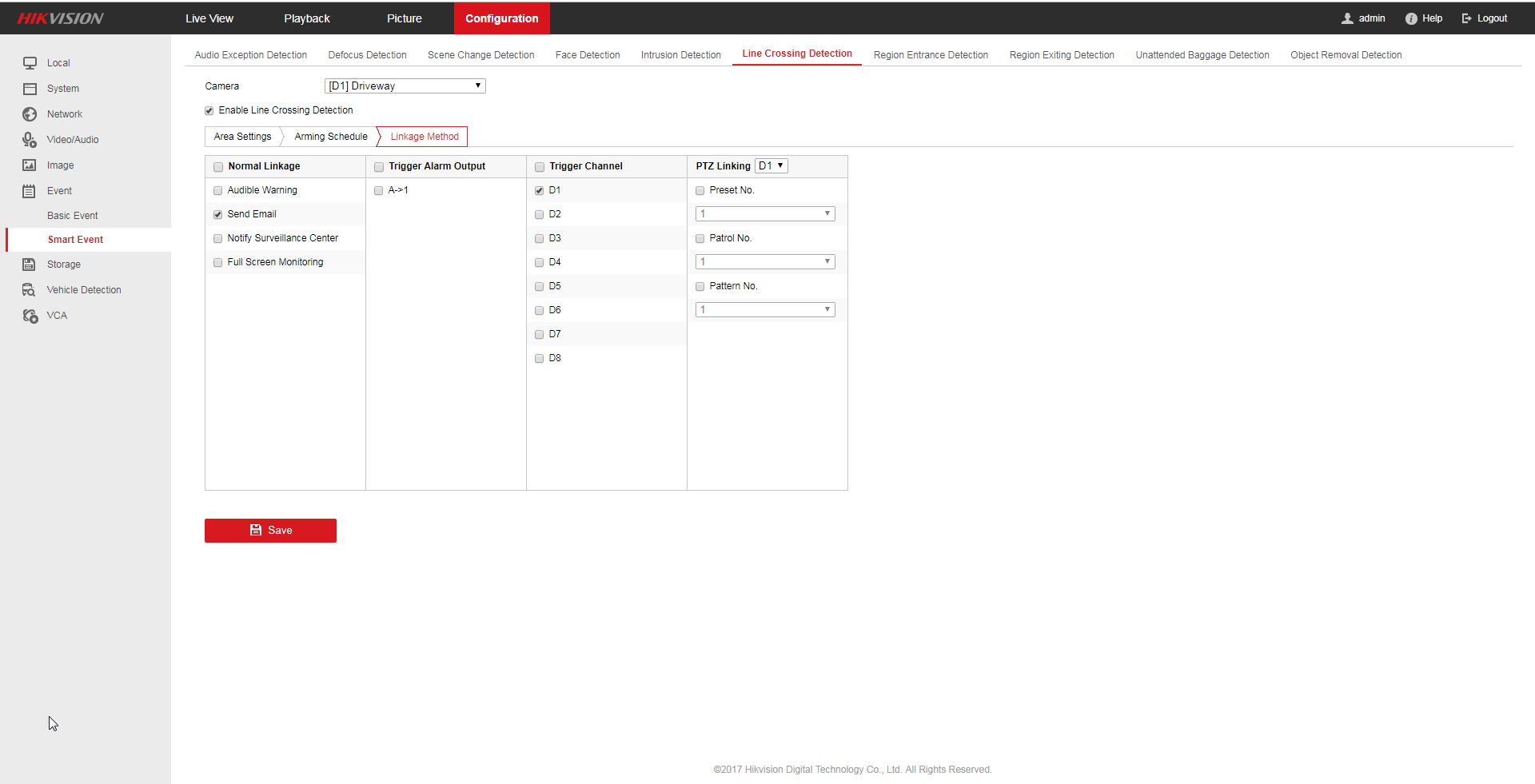The width and height of the screenshot is (1535, 784).
Task: Click the Vehicle Detection icon
Action: [x=30, y=290]
